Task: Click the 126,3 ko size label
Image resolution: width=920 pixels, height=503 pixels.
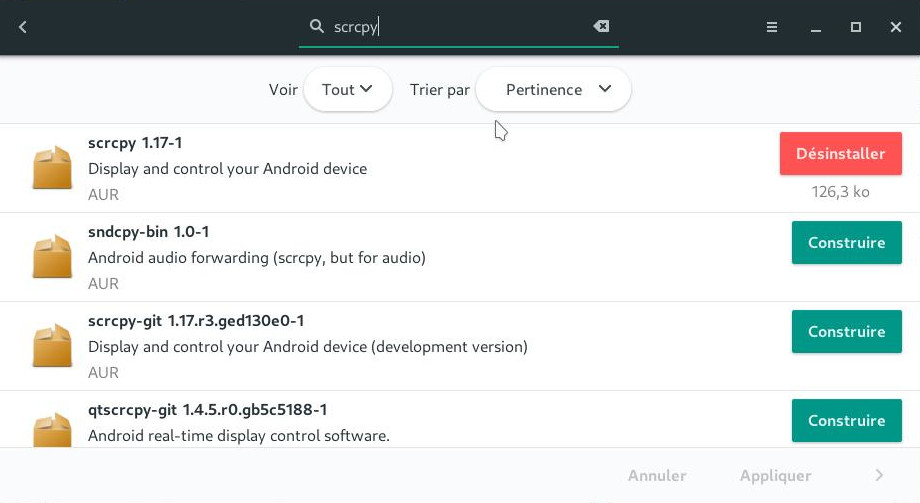Action: 840,192
